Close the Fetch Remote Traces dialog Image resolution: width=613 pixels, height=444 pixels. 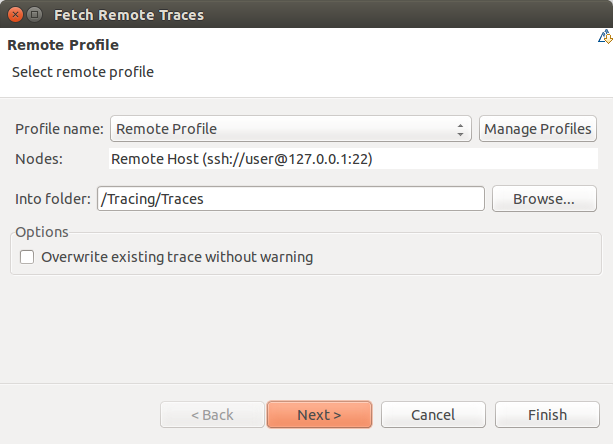[13, 15]
